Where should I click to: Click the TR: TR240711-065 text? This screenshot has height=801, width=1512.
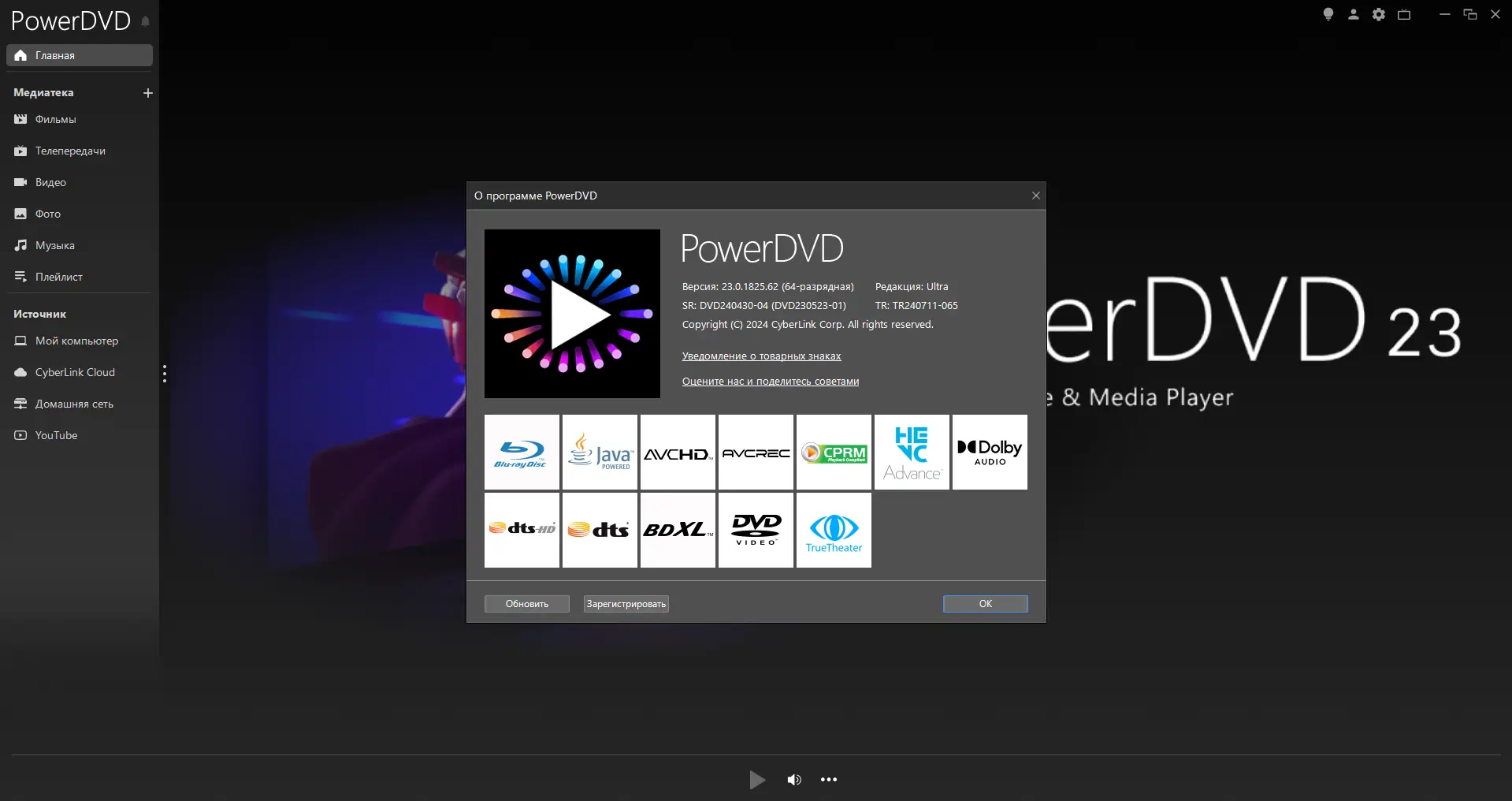[x=916, y=306]
